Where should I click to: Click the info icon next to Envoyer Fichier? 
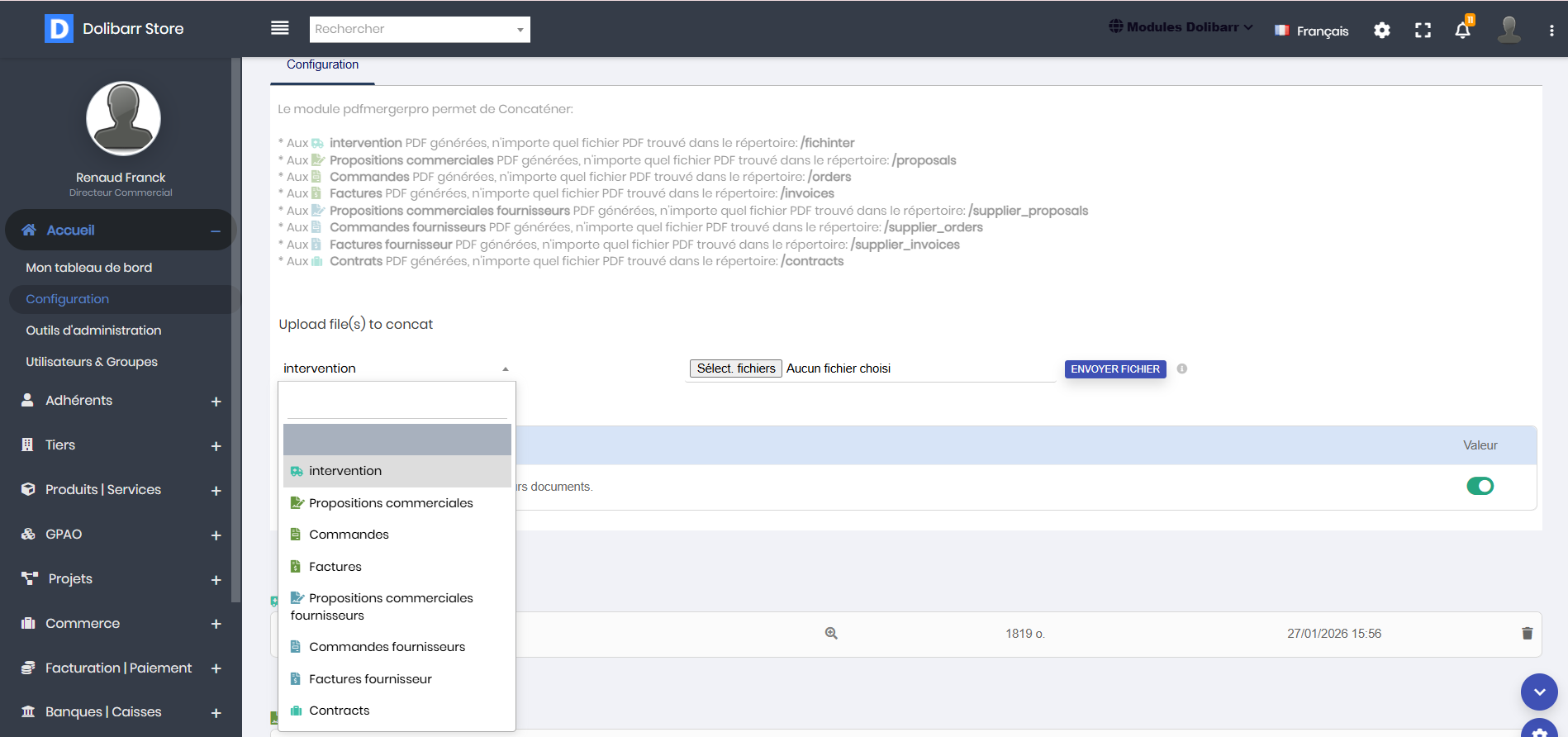[1182, 369]
